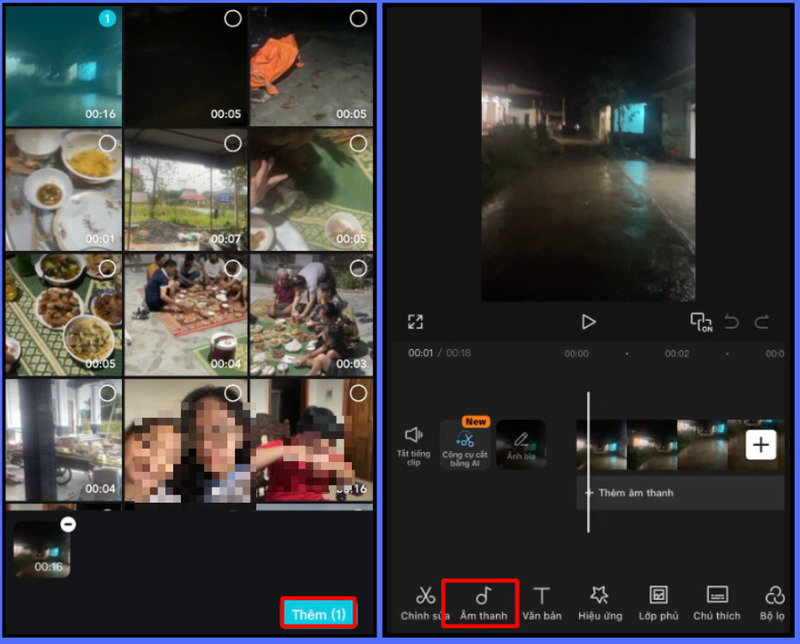
Task: Edit the cover image (Ảnh bìa)
Action: tap(521, 445)
